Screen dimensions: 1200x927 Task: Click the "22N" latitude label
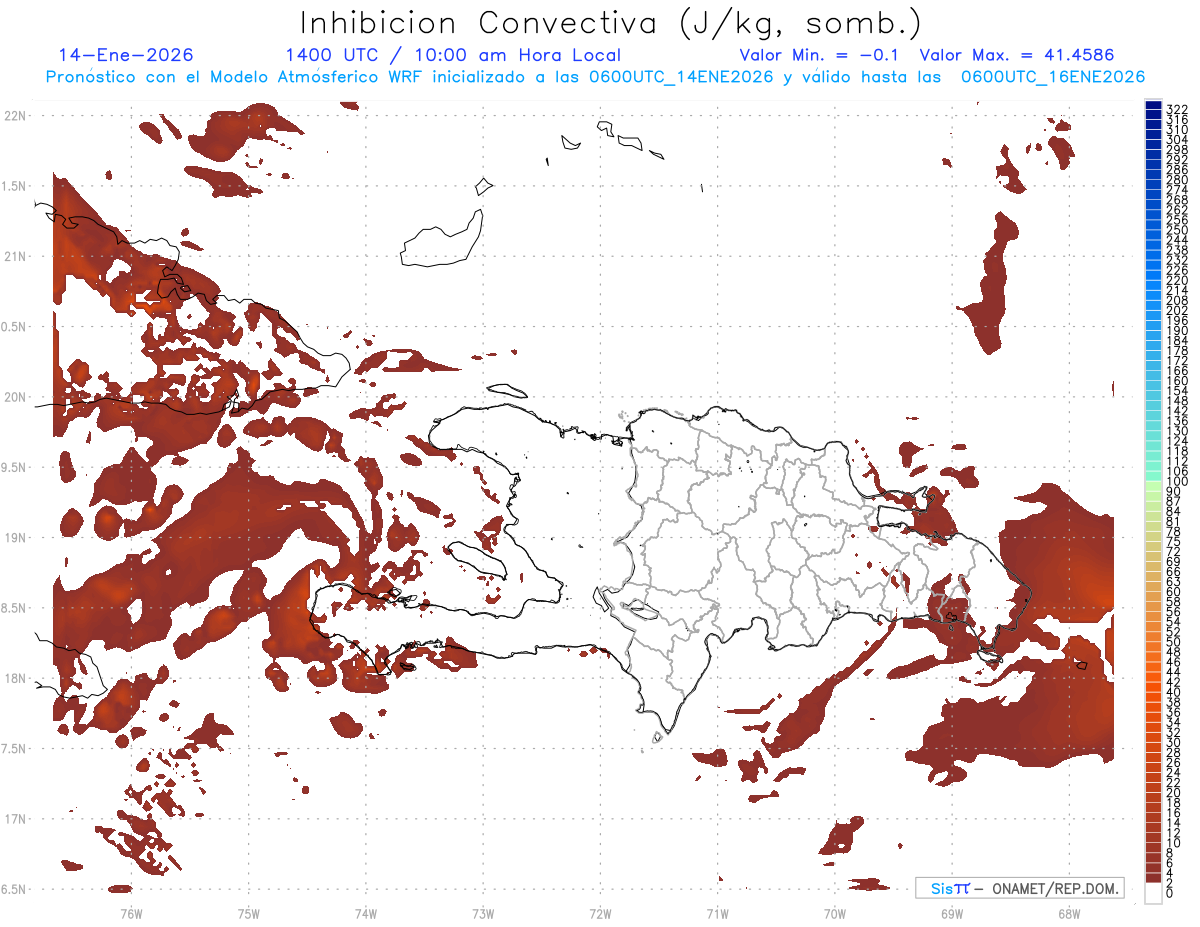coord(14,116)
